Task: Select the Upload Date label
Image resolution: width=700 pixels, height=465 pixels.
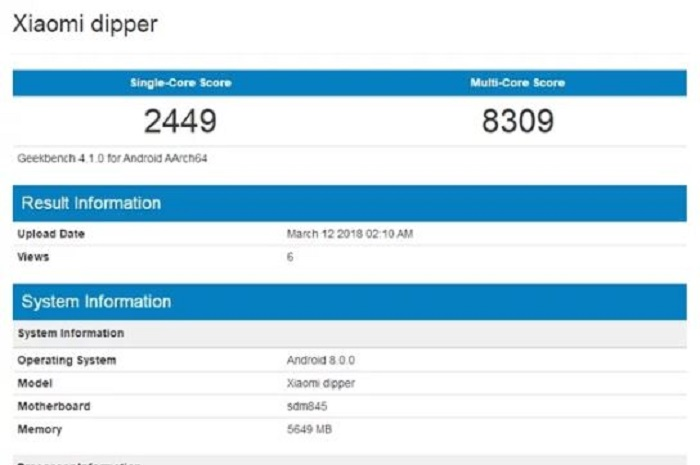Action: 51,234
